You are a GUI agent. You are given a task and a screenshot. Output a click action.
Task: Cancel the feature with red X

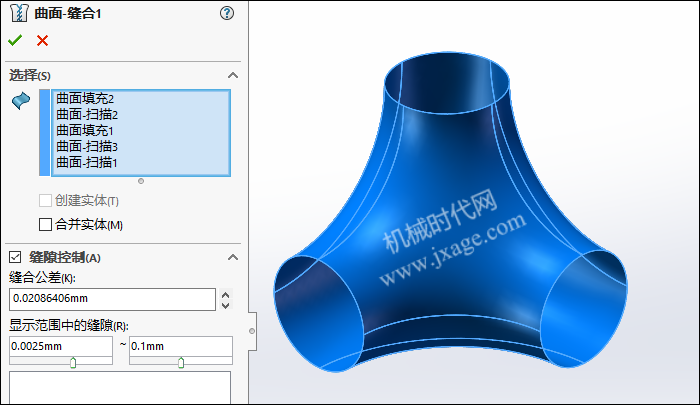42,41
